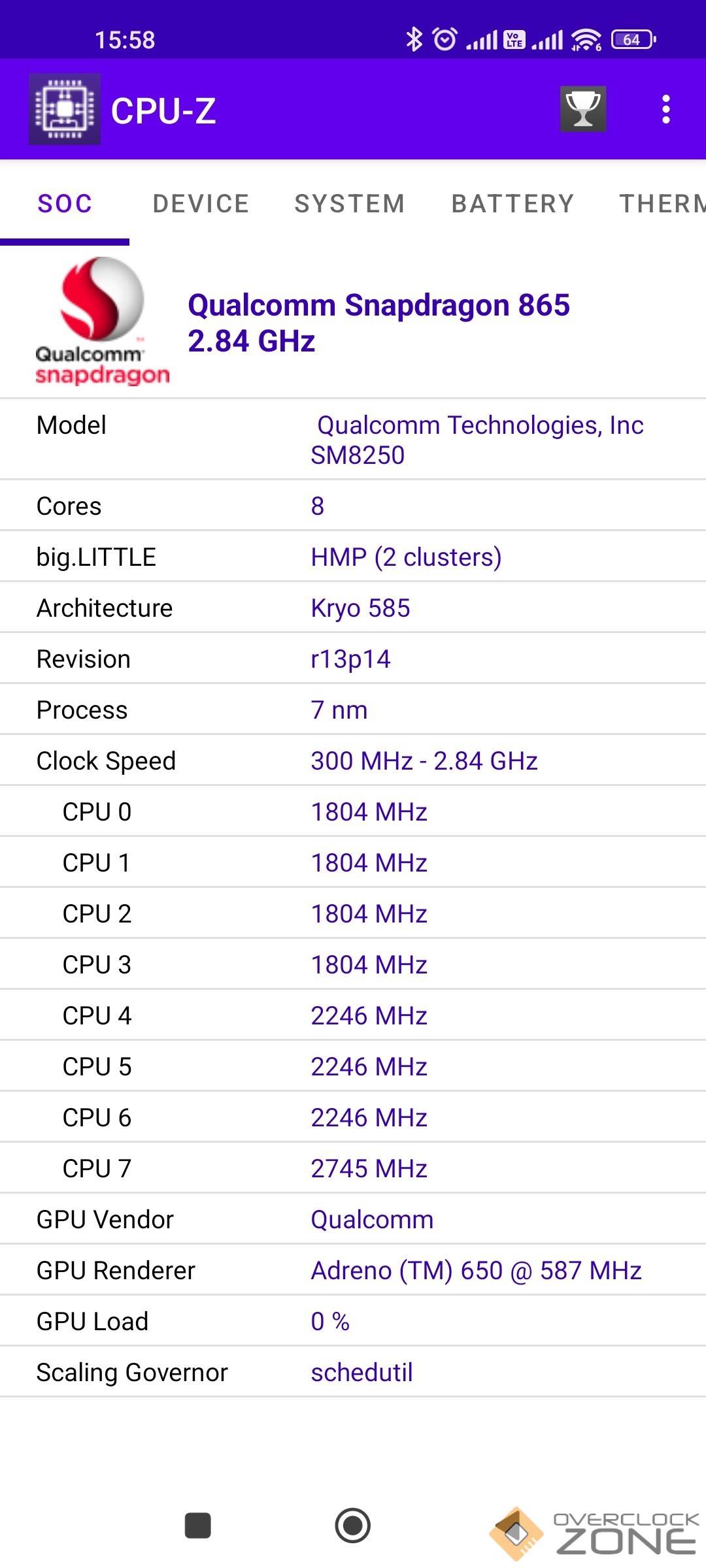Tap the alarm clock status icon
Viewport: 706px width, 1568px height.
pos(445,39)
